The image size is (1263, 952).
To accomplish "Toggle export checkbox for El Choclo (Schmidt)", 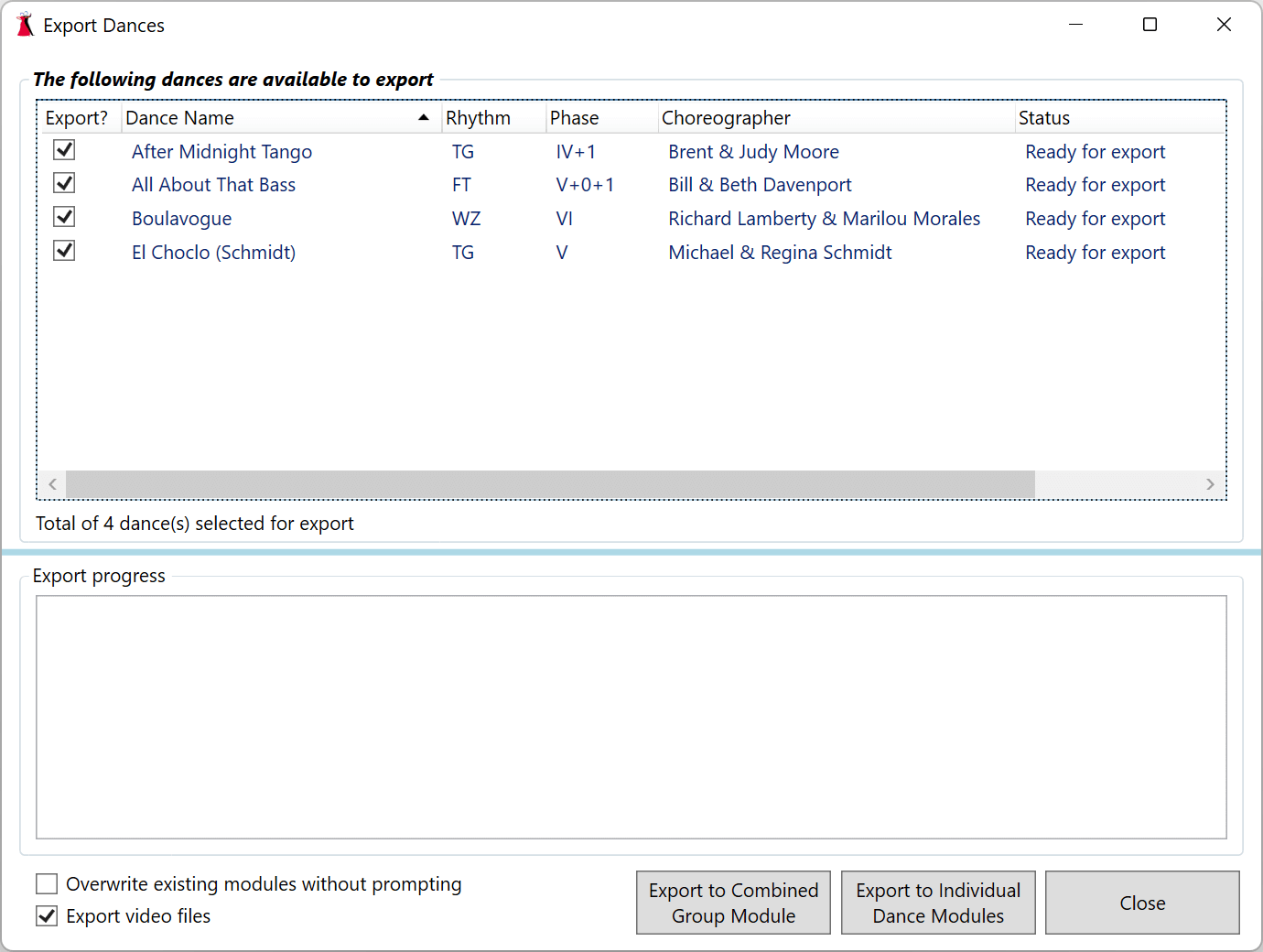I will 64,251.
